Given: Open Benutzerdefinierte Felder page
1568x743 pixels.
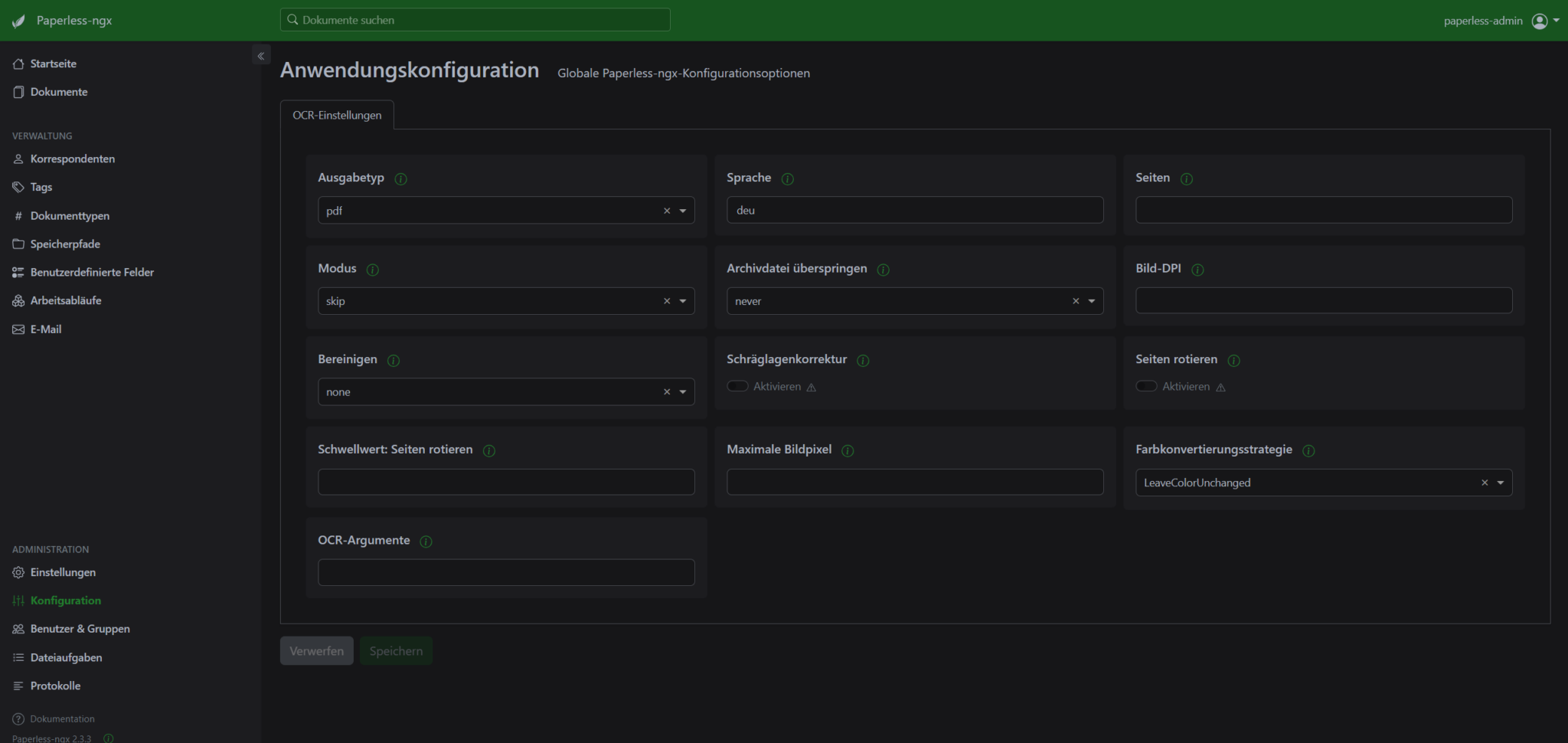Looking at the screenshot, I should (x=83, y=273).
